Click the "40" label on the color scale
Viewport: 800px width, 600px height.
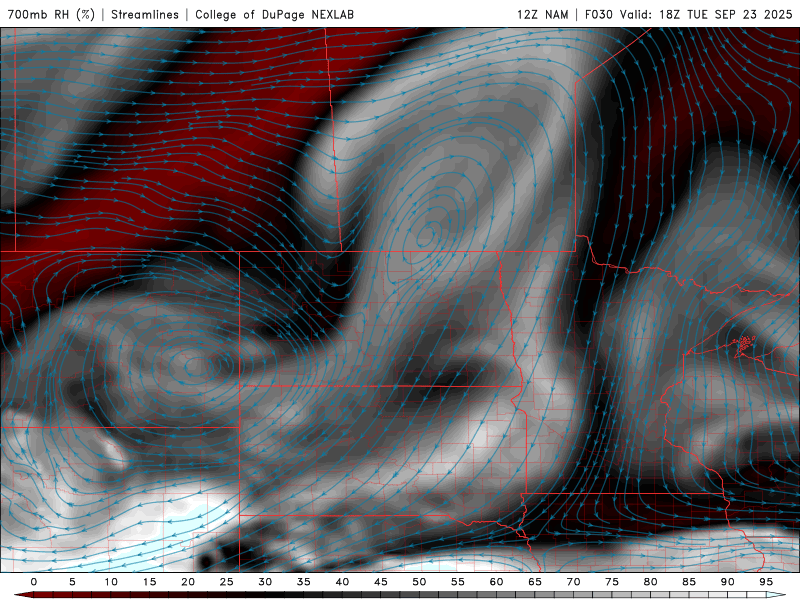[342, 582]
